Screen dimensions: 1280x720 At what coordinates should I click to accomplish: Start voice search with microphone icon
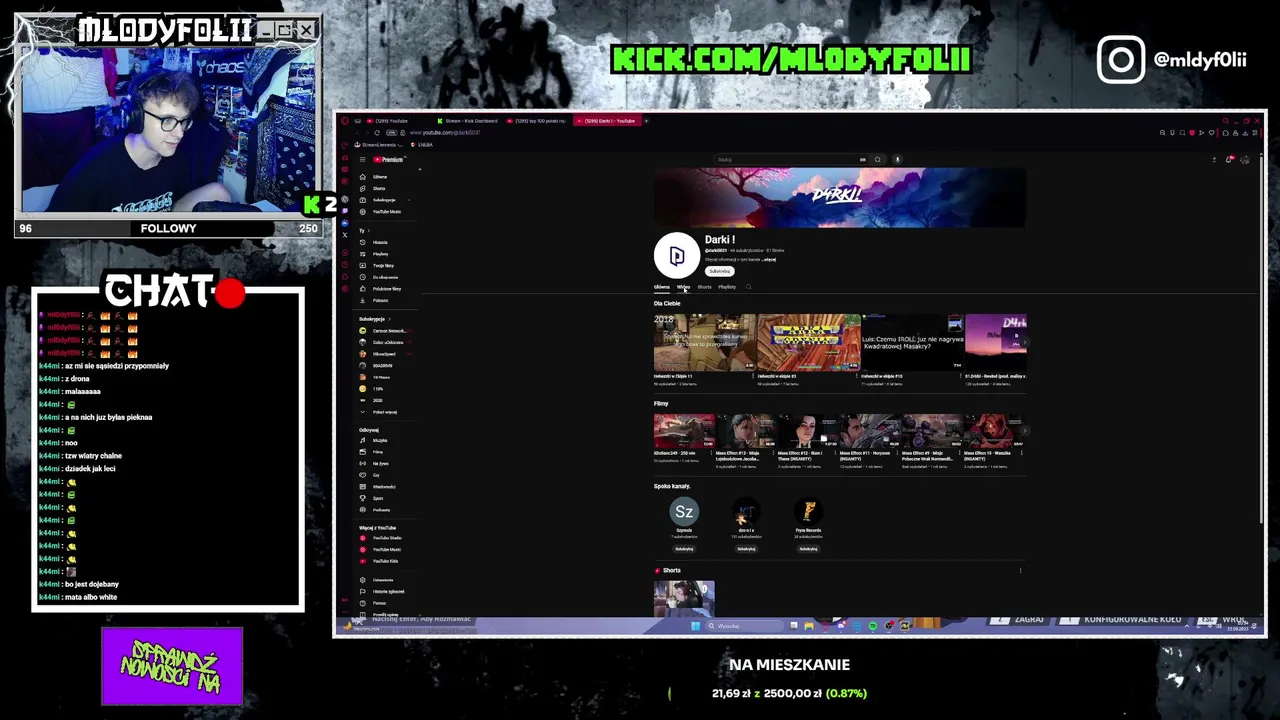(x=897, y=160)
